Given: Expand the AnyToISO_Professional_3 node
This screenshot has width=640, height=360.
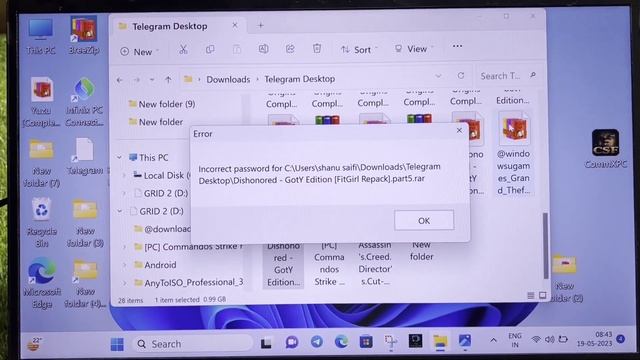Looking at the screenshot, I should (x=124, y=282).
